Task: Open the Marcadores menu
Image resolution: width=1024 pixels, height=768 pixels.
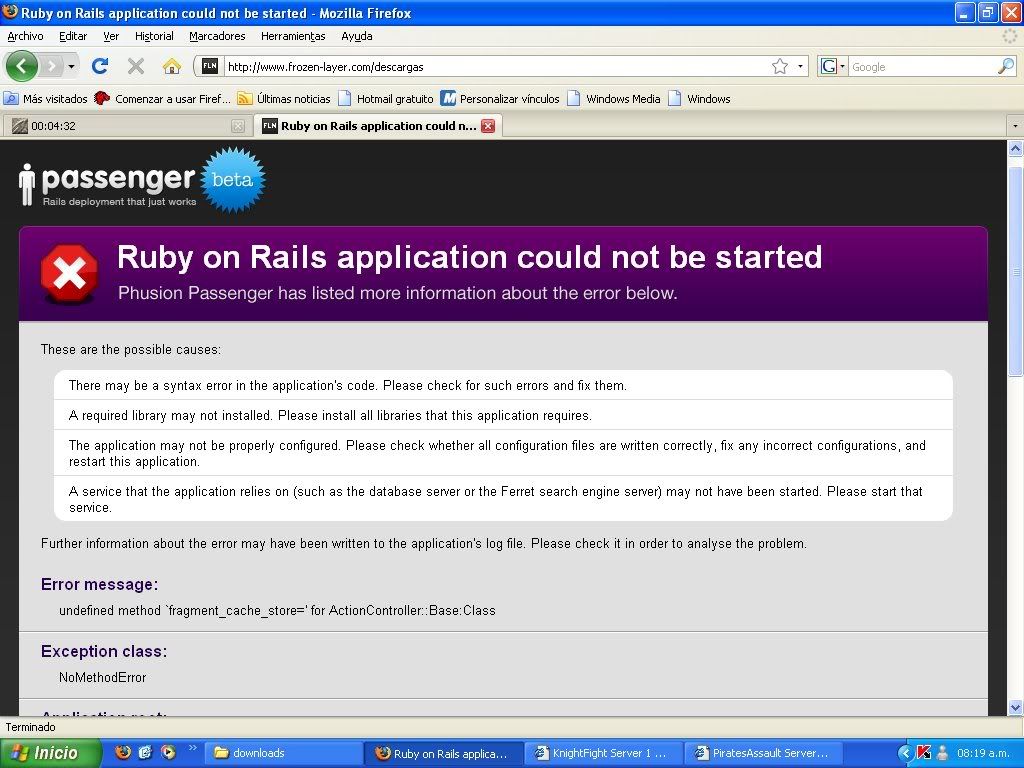Action: pos(217,36)
